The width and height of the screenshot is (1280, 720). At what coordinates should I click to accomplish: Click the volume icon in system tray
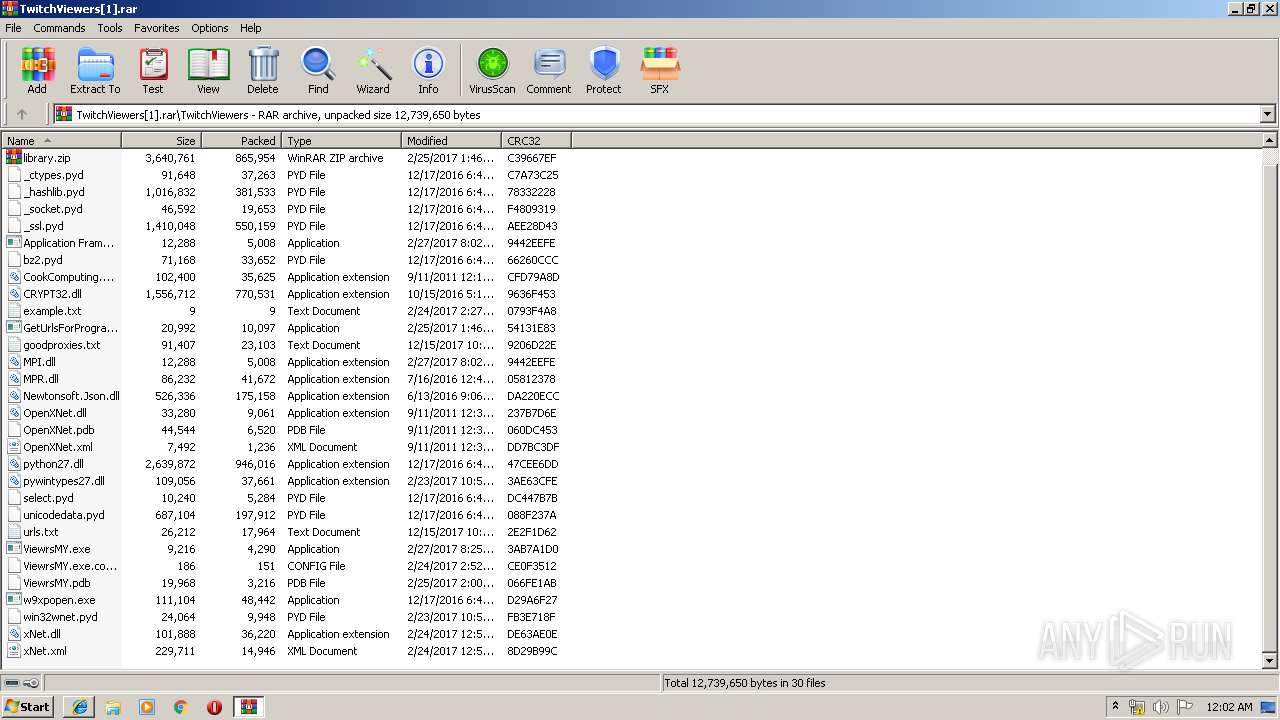1161,707
